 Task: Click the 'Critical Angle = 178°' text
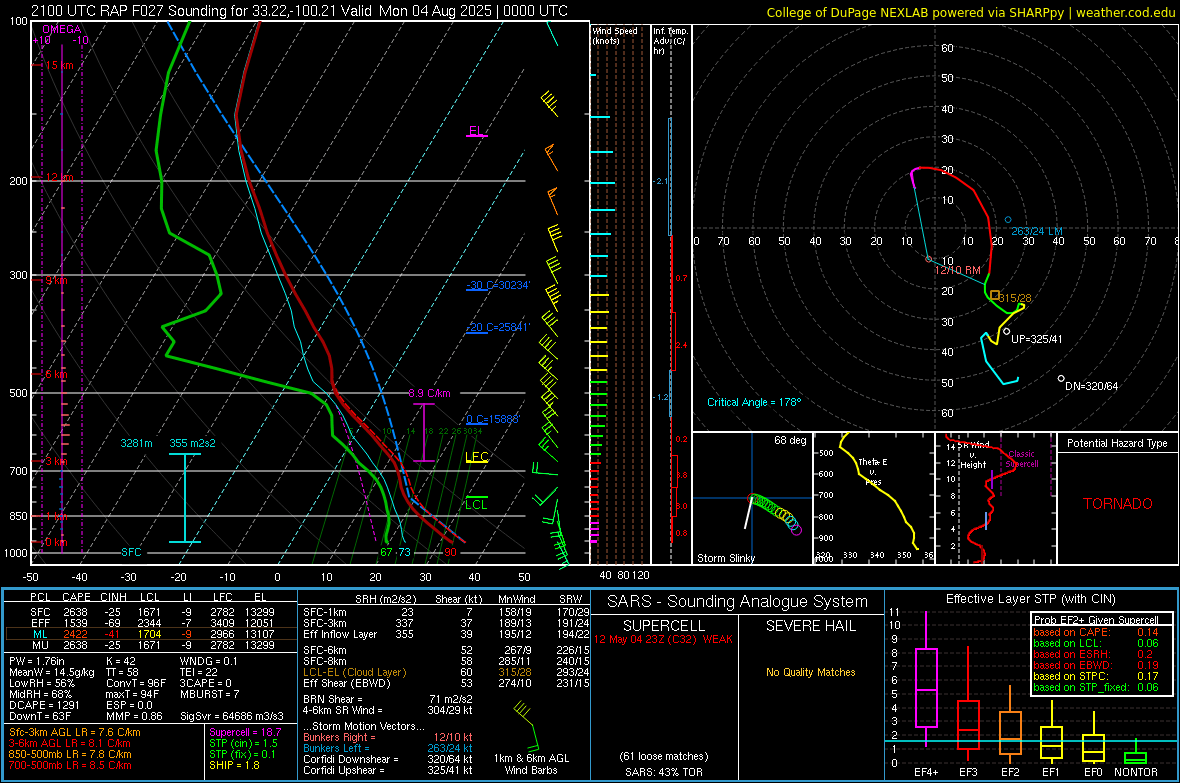(x=754, y=402)
